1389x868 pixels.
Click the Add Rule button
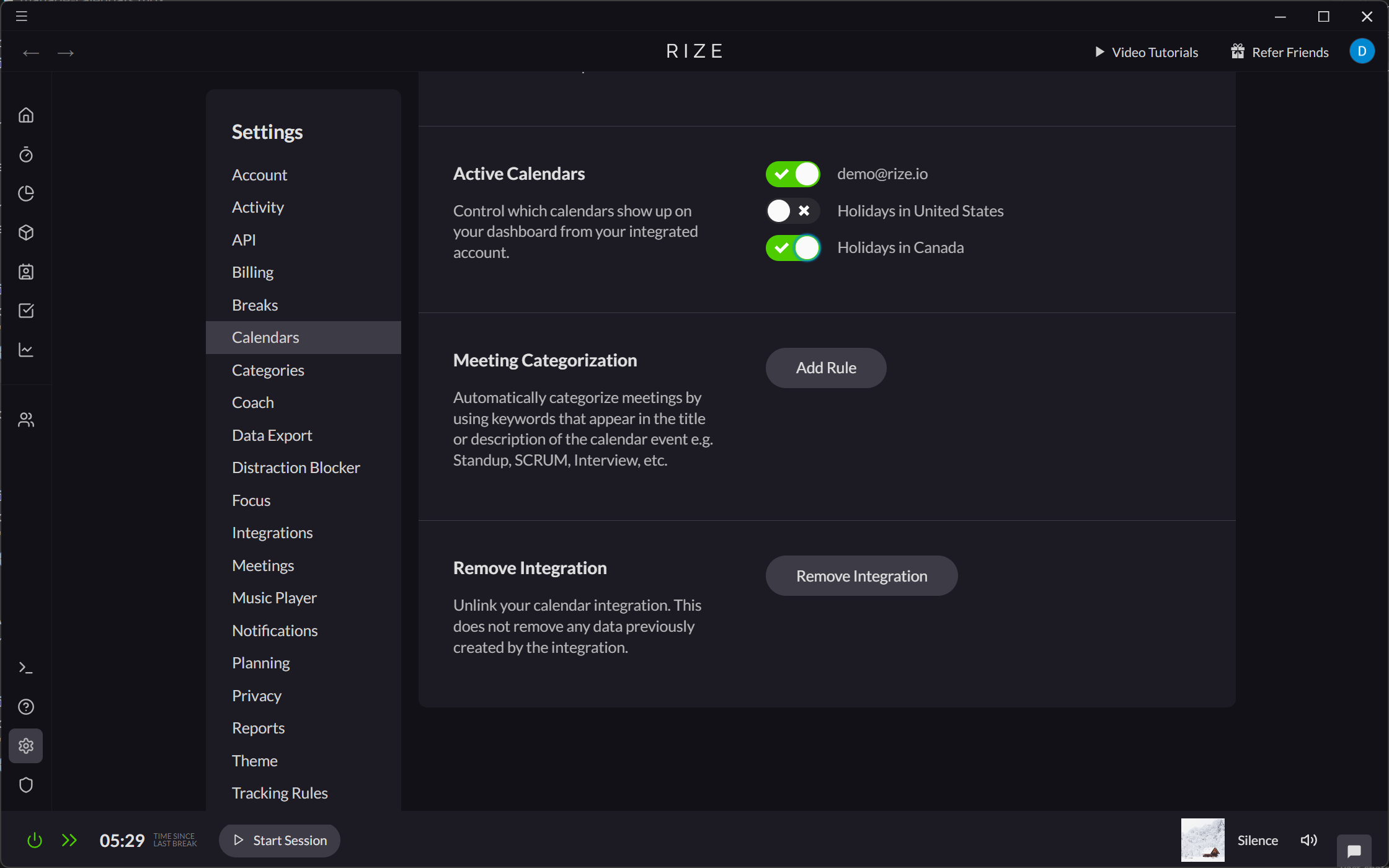click(x=825, y=368)
